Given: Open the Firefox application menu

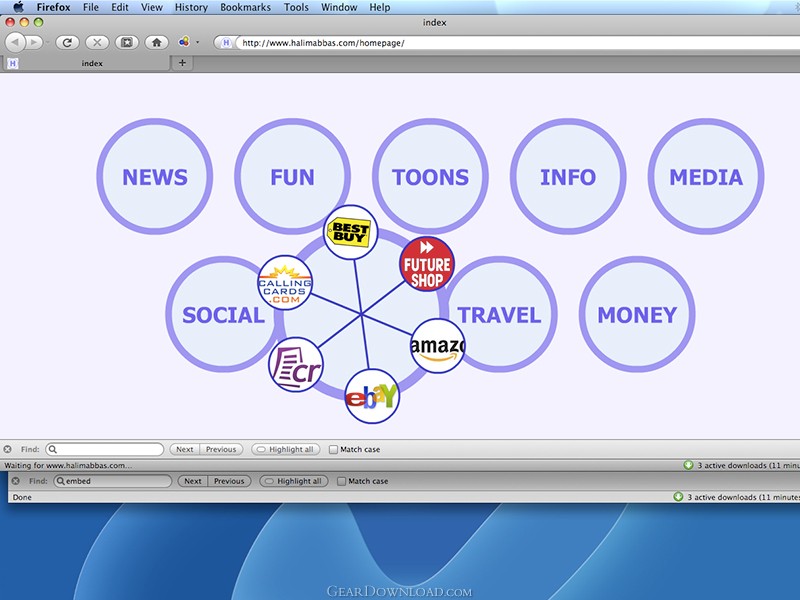Looking at the screenshot, I should tap(53, 7).
